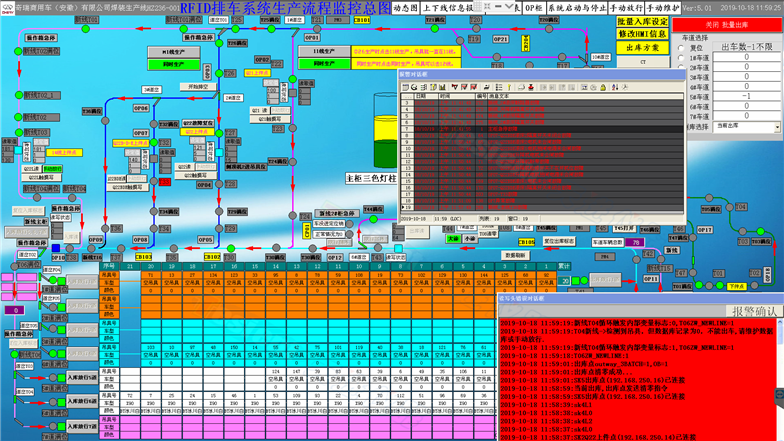Viewport: 784px width, 441px height.
Task: Click the 批量入库设定 button
Action: 640,20
